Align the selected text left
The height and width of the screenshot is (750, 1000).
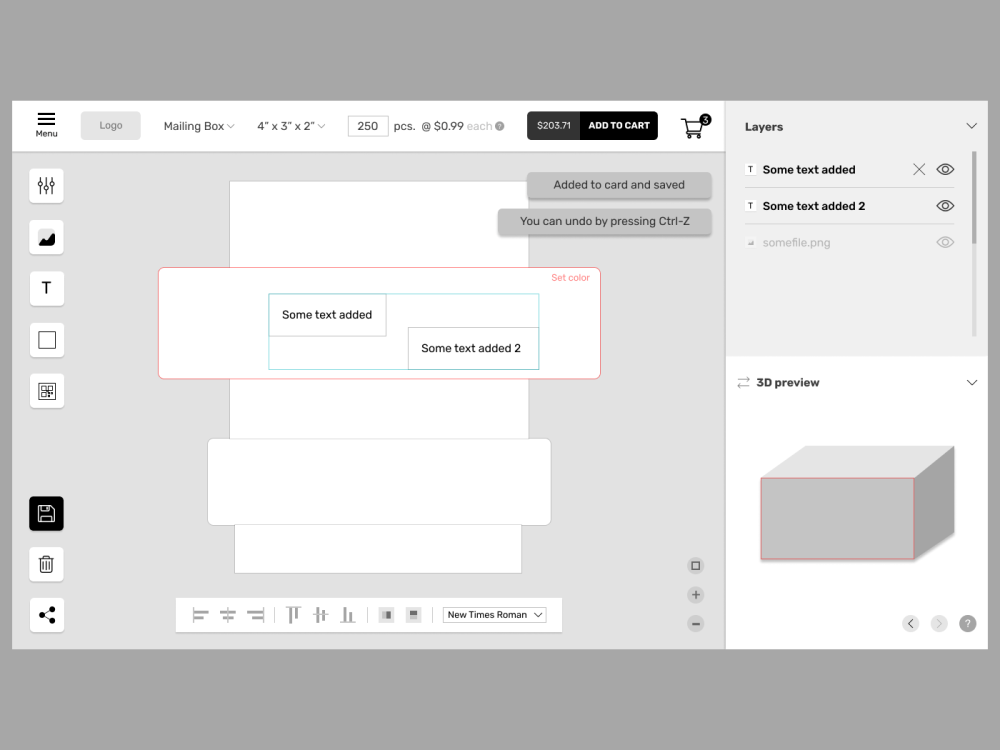click(199, 614)
